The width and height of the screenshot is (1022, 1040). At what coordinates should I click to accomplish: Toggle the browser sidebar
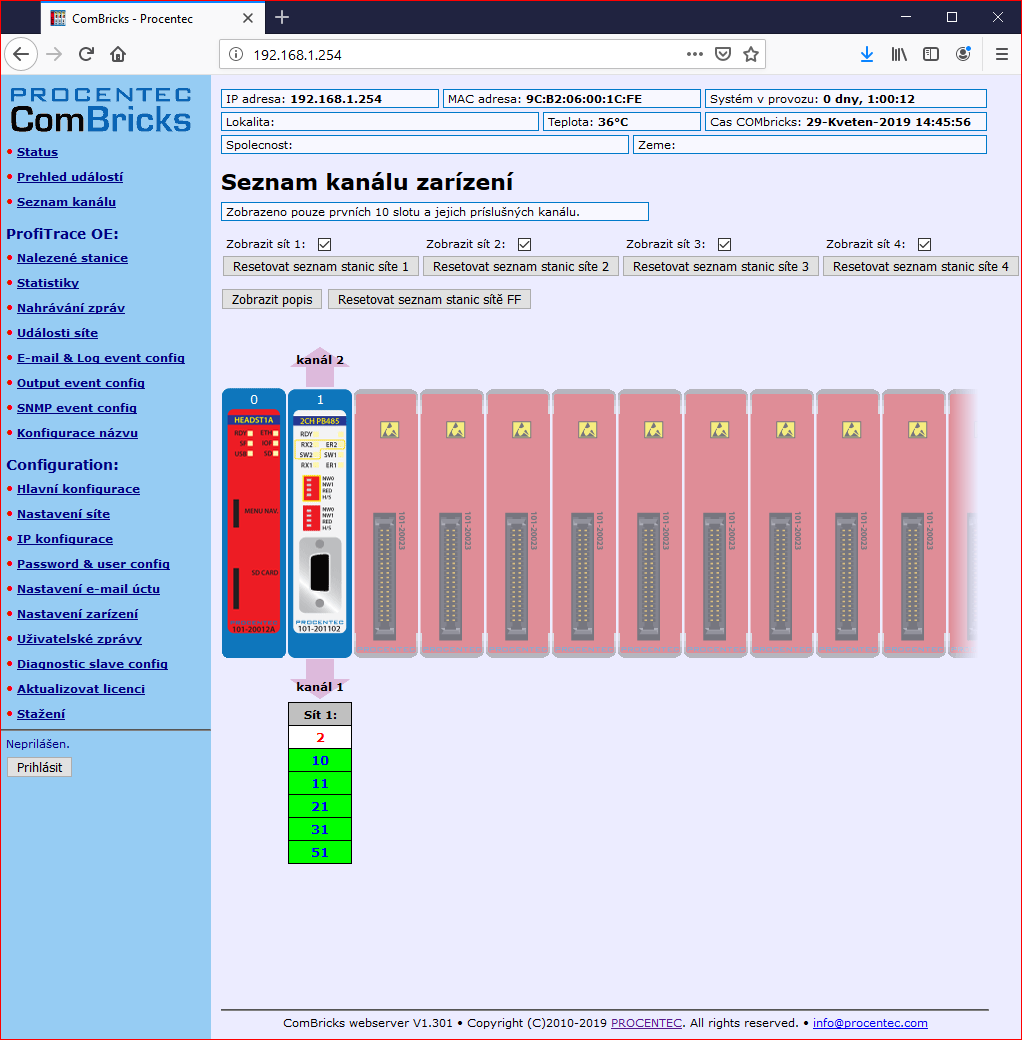tap(930, 54)
